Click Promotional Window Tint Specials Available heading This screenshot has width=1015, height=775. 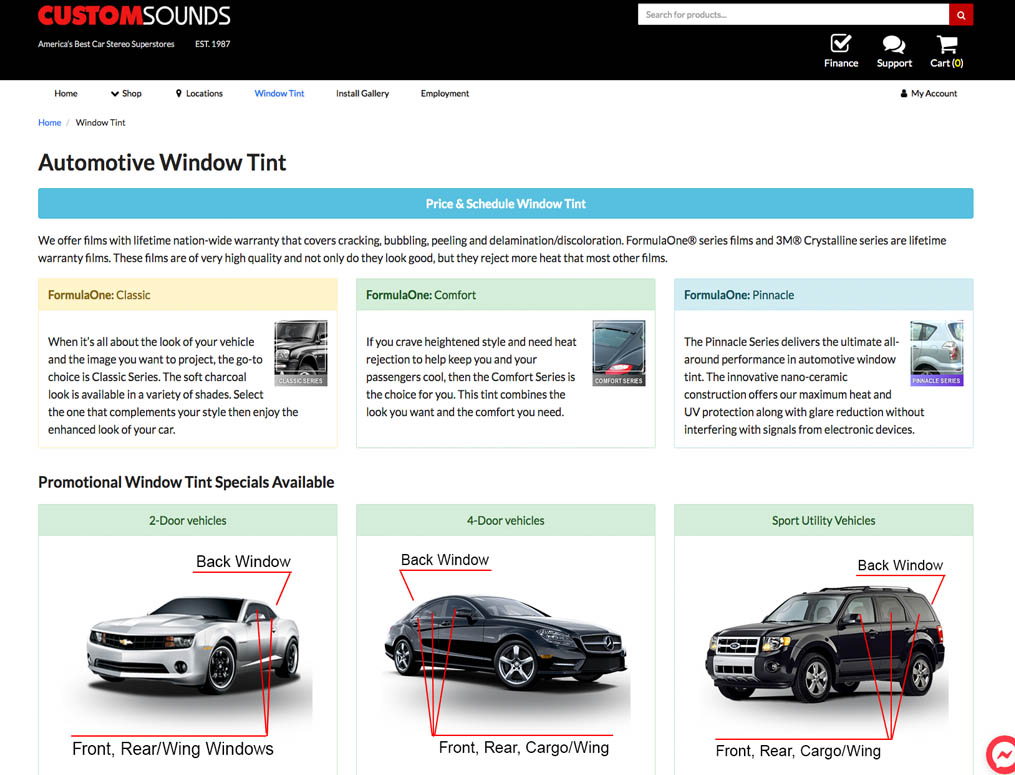click(186, 482)
